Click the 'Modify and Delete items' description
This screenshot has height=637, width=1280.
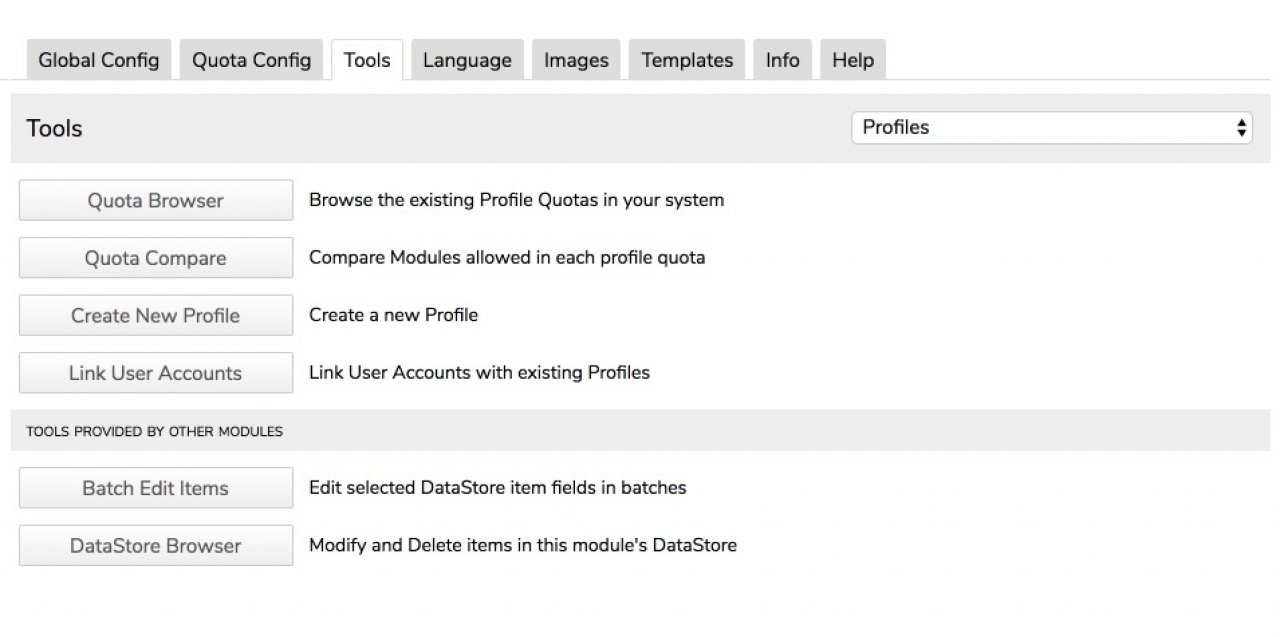tap(523, 546)
